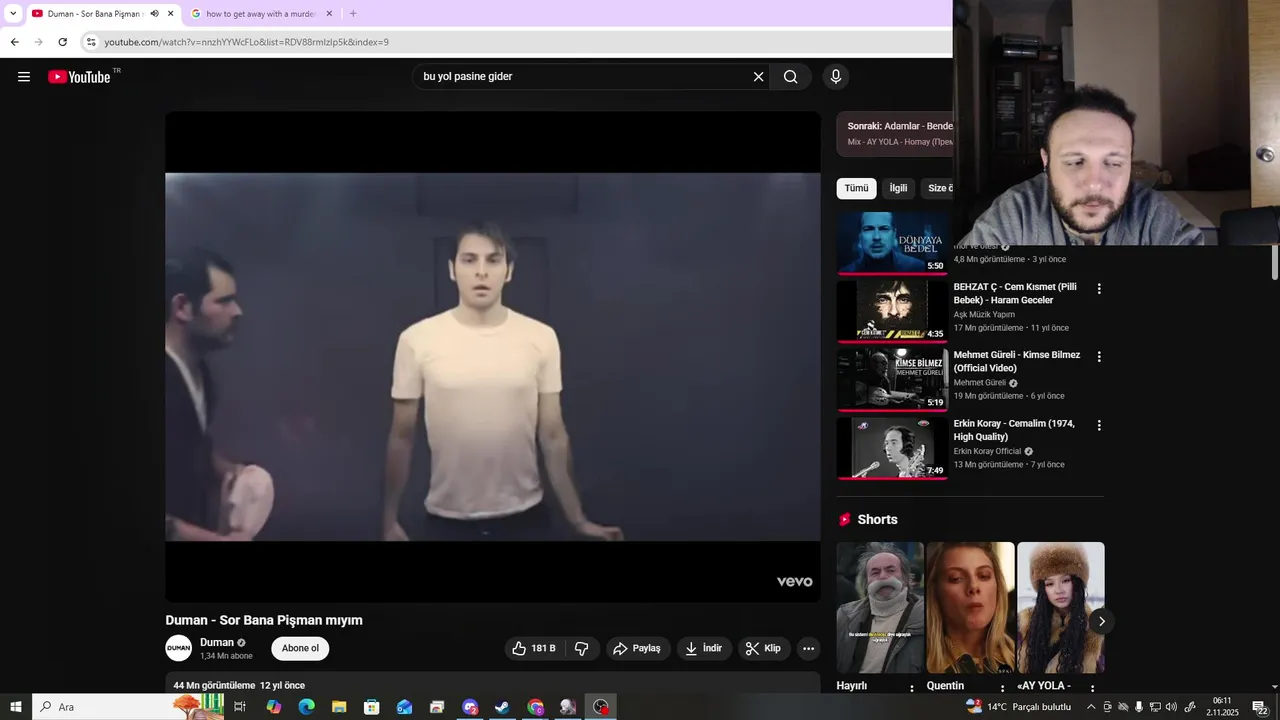Open the Hayırlı short thumbnail
Viewport: 1280px width, 720px height.
(880, 607)
